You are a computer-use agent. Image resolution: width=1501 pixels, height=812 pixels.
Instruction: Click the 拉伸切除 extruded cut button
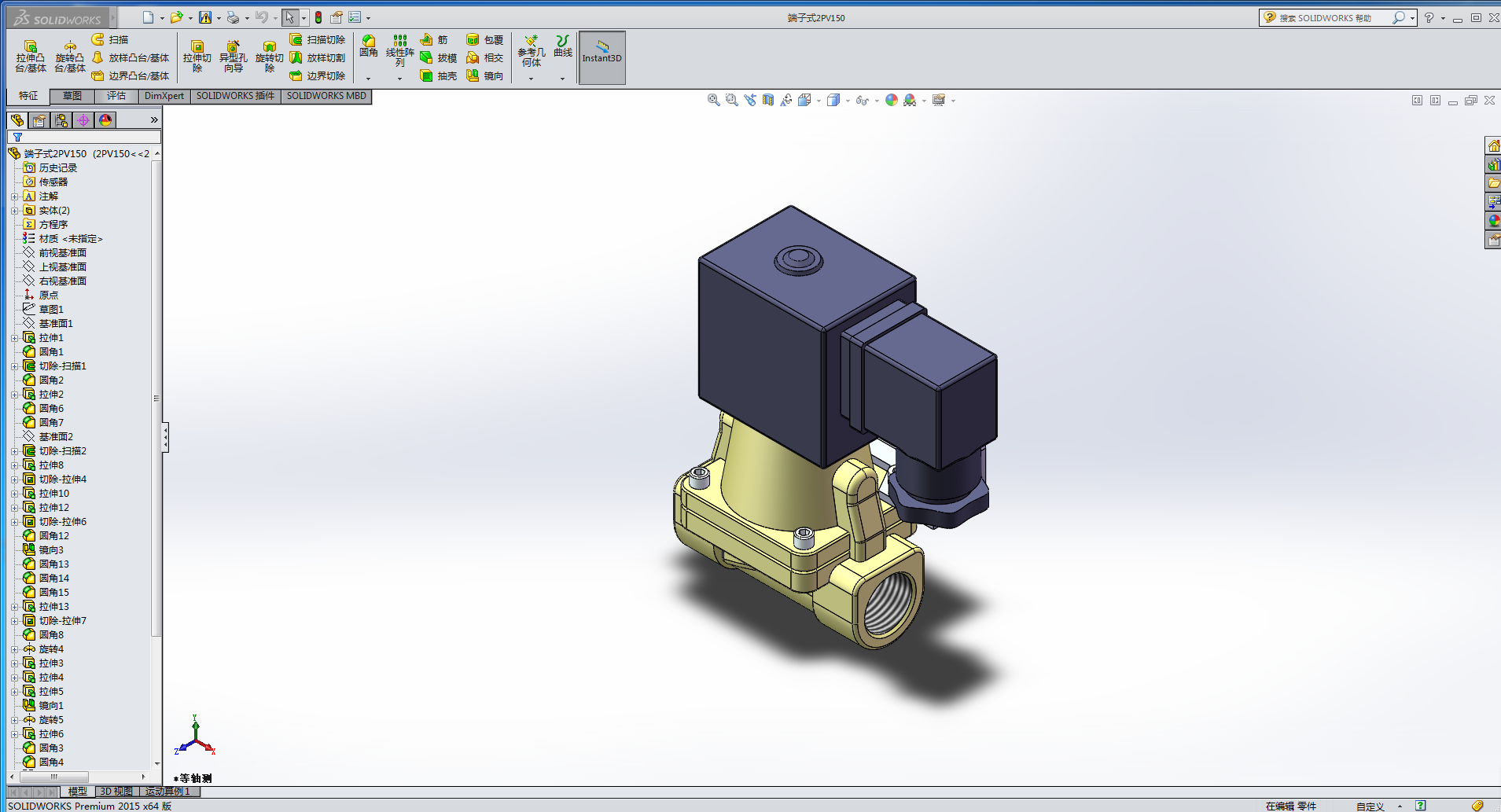[197, 57]
